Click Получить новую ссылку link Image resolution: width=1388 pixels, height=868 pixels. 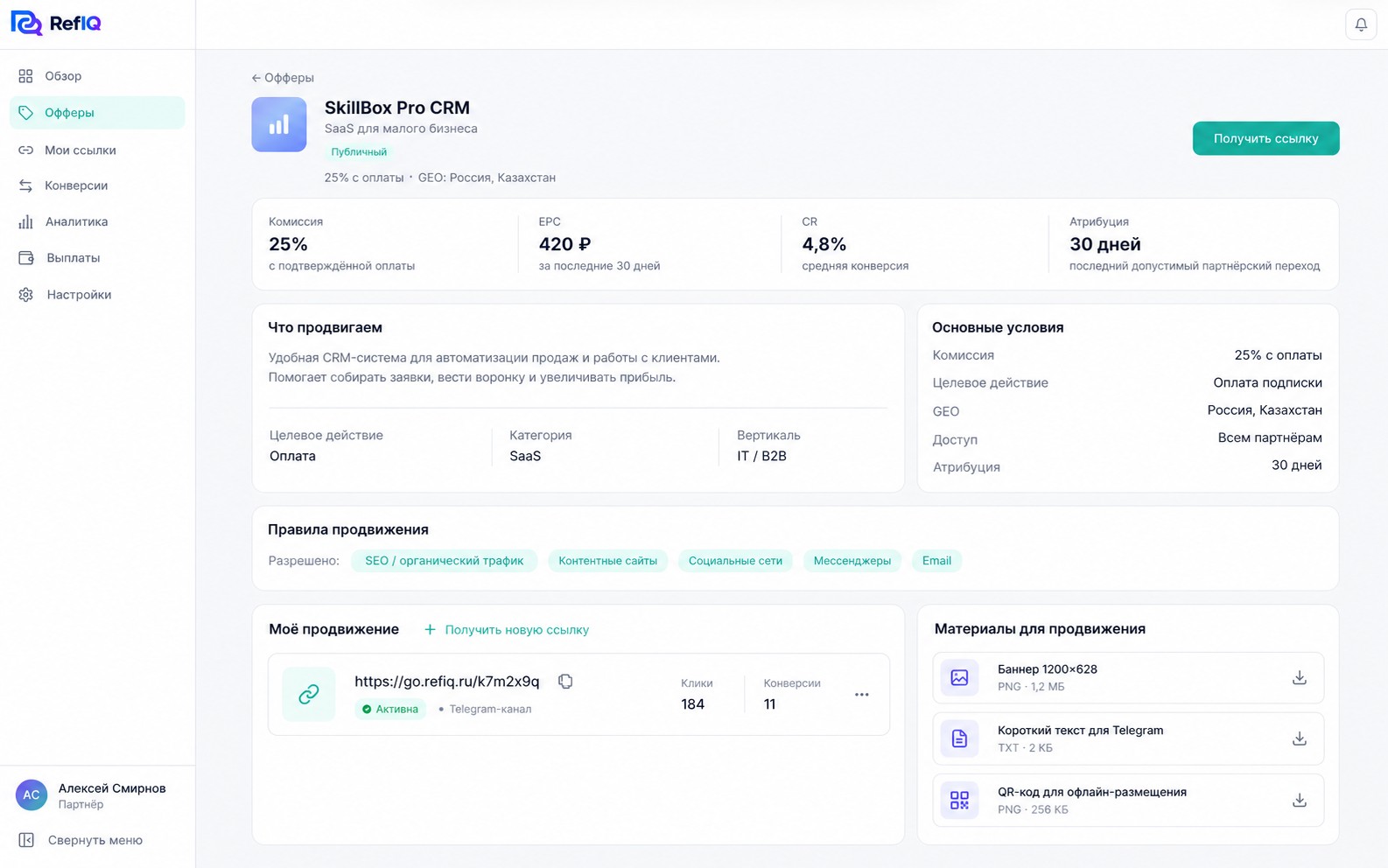click(x=507, y=630)
